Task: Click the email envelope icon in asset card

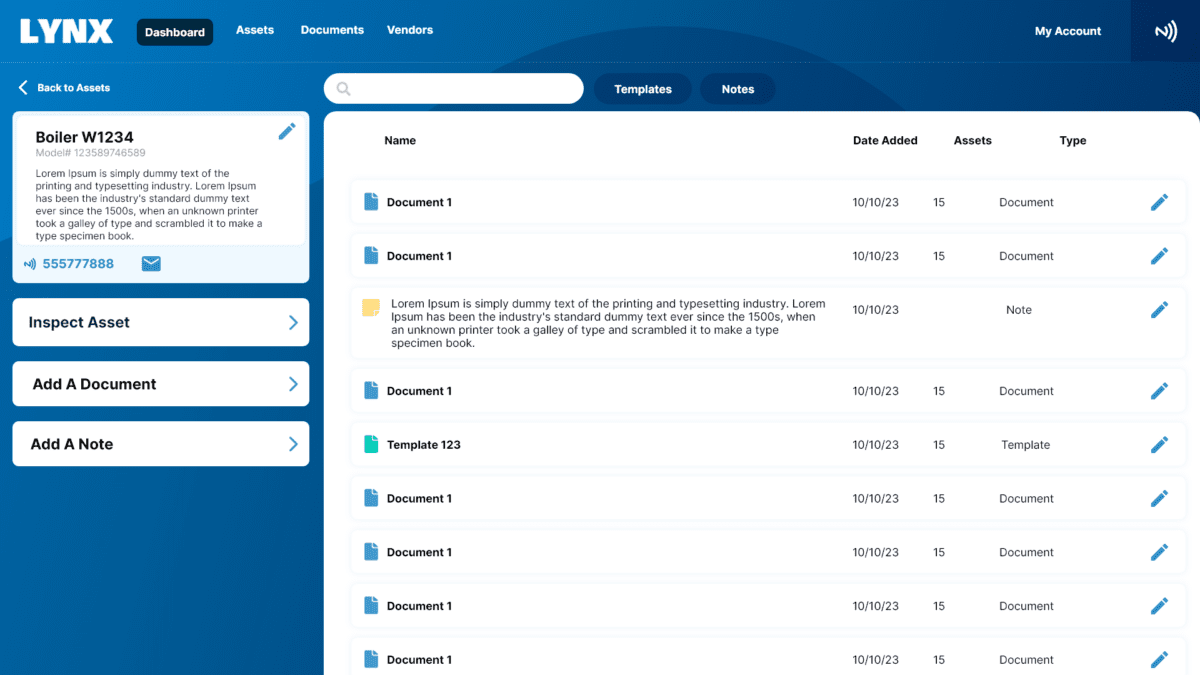Action: pos(151,264)
